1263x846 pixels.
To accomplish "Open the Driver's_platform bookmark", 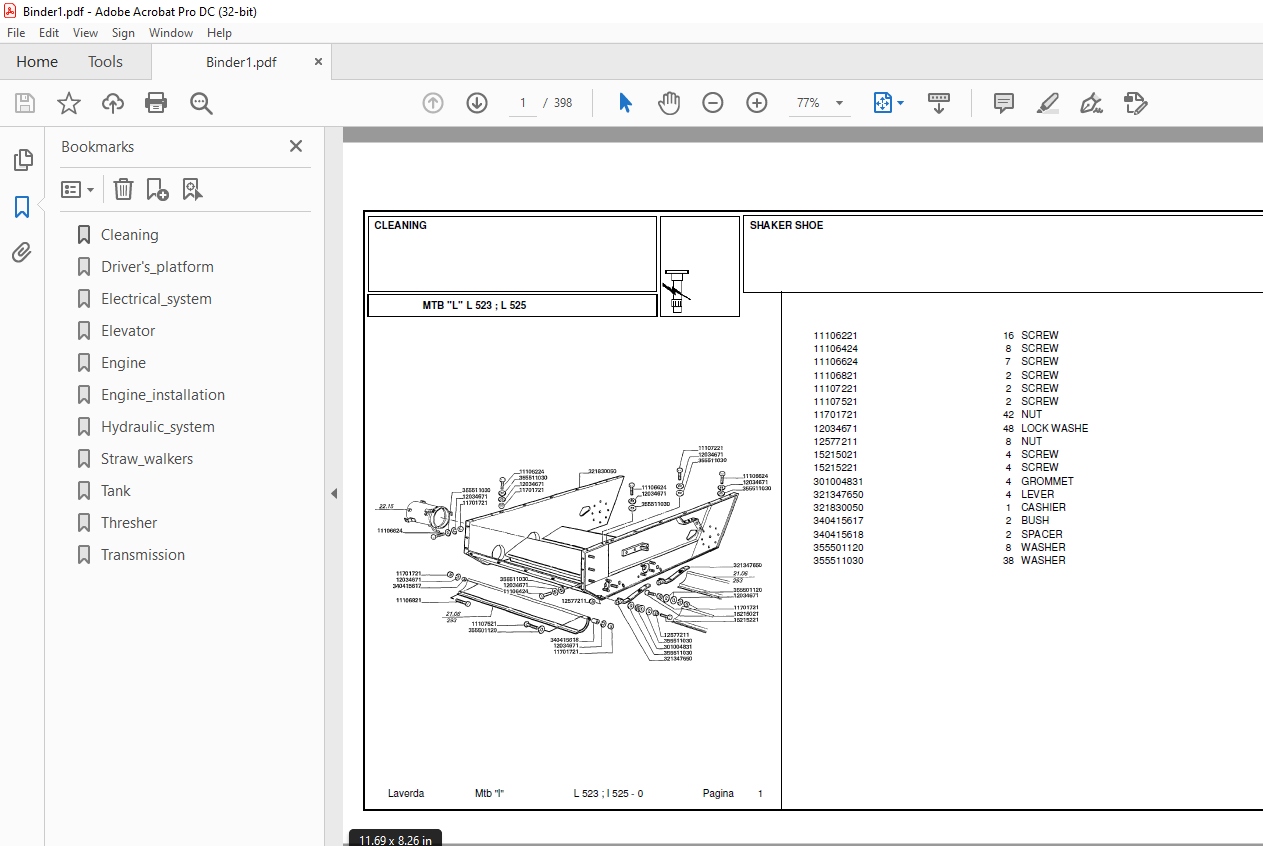I will pyautogui.click(x=157, y=267).
